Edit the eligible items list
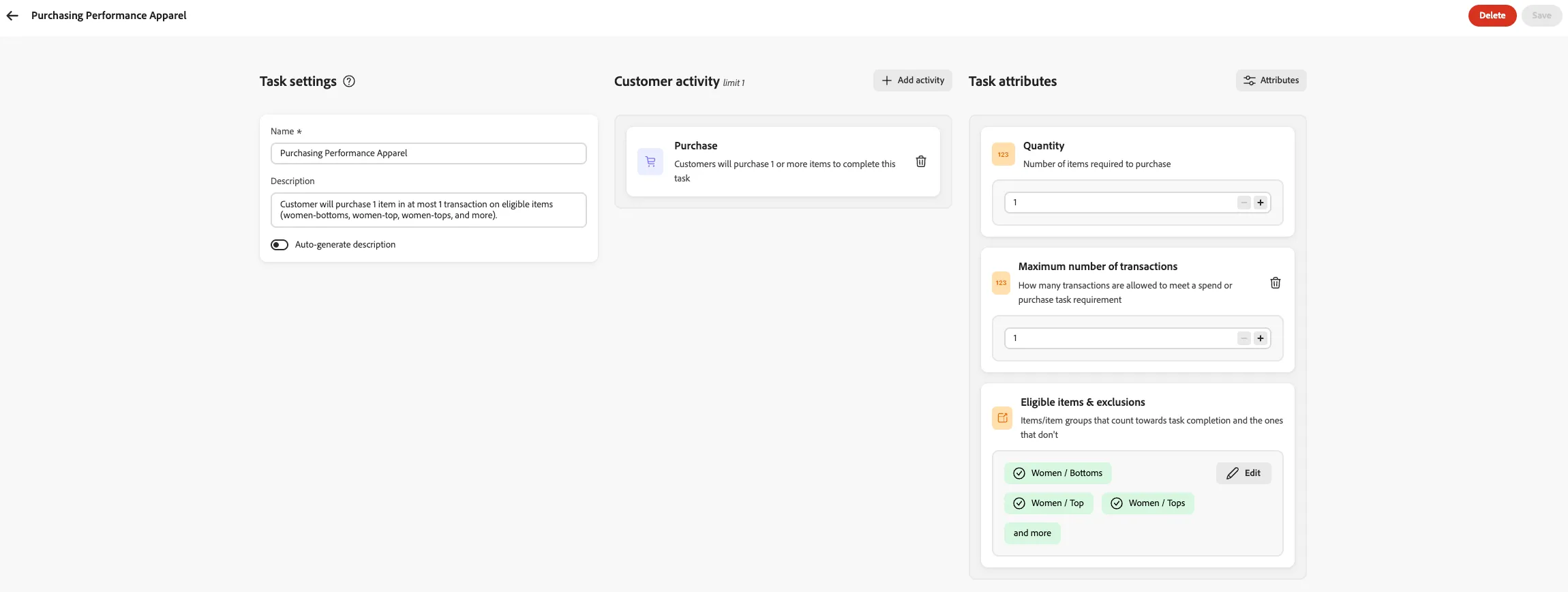The image size is (1568, 592). pos(1243,473)
